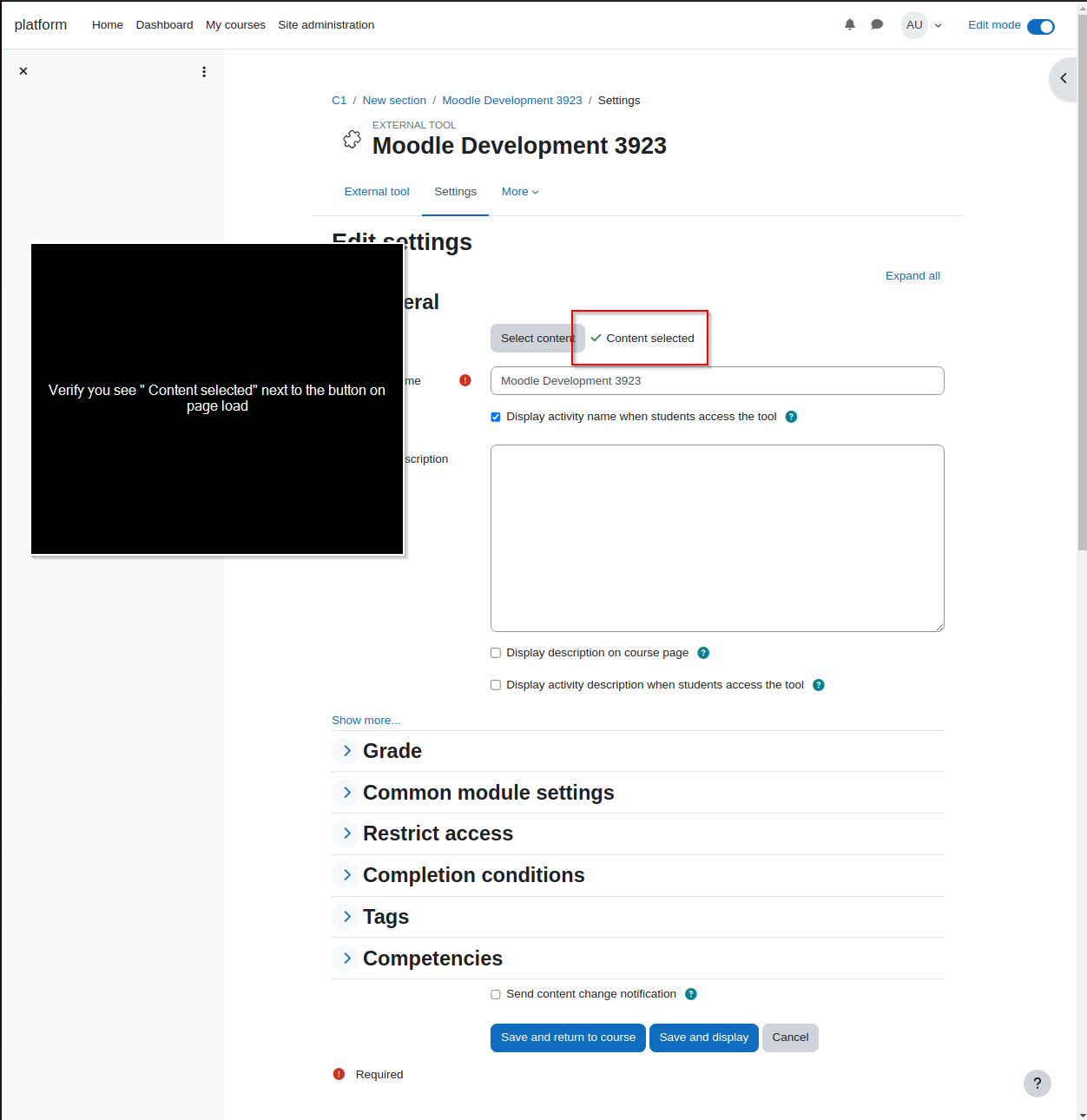
Task: Go to Home in top navigation
Action: click(x=108, y=25)
